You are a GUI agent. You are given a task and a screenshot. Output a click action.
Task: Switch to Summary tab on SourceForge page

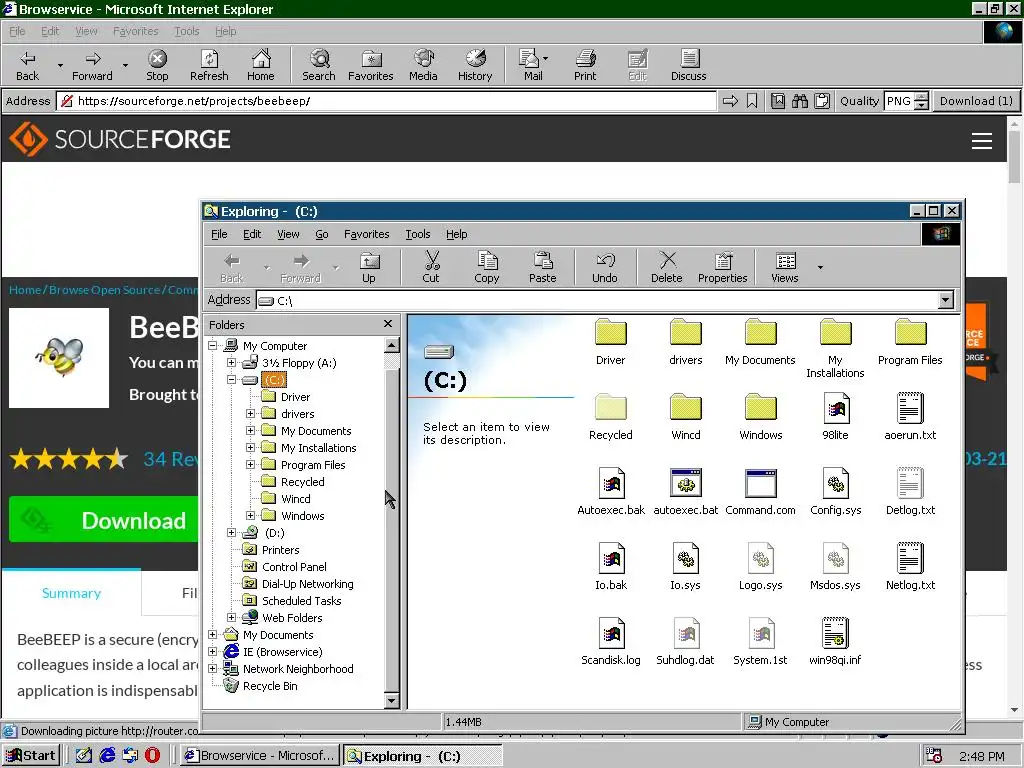[71, 593]
